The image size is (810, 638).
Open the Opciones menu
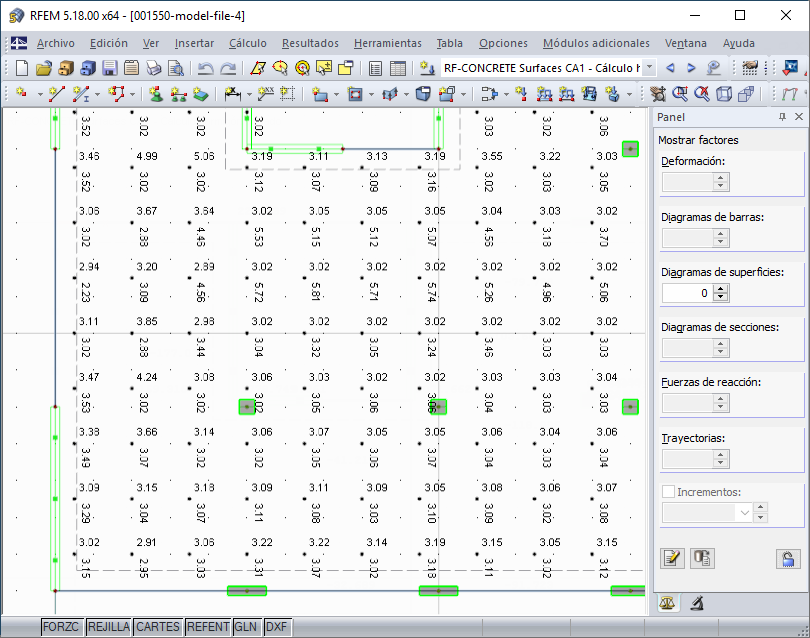click(503, 43)
